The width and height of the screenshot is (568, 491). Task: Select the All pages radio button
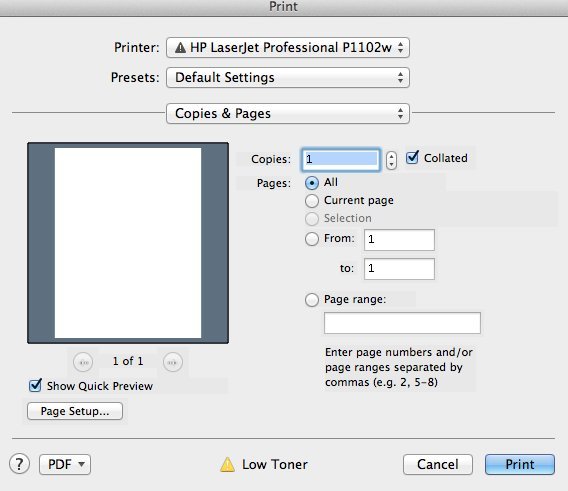pos(312,183)
